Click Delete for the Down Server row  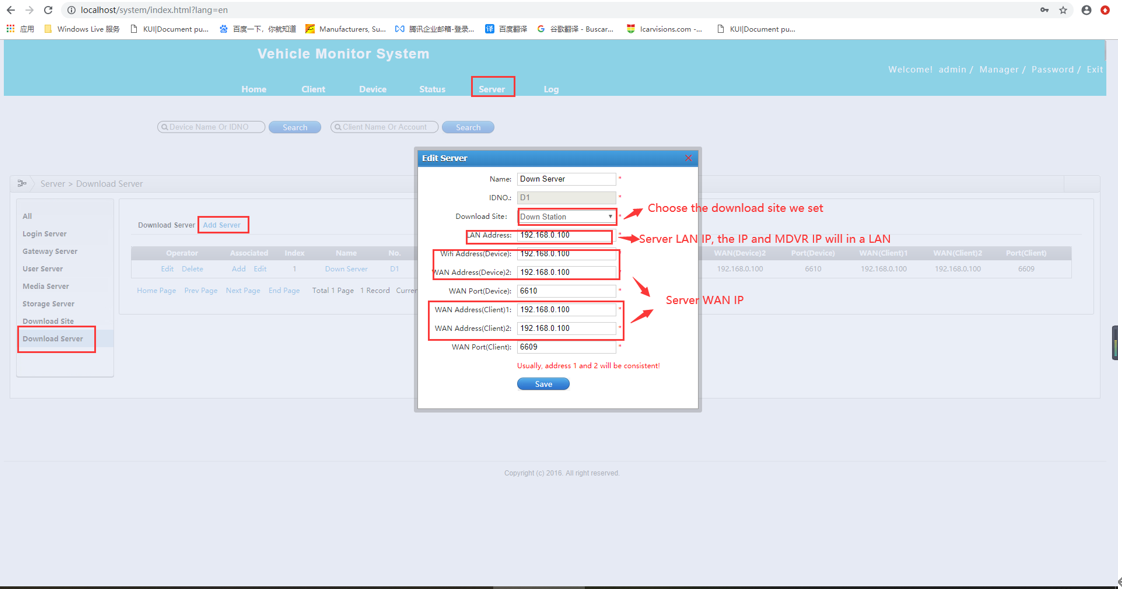[x=192, y=269]
